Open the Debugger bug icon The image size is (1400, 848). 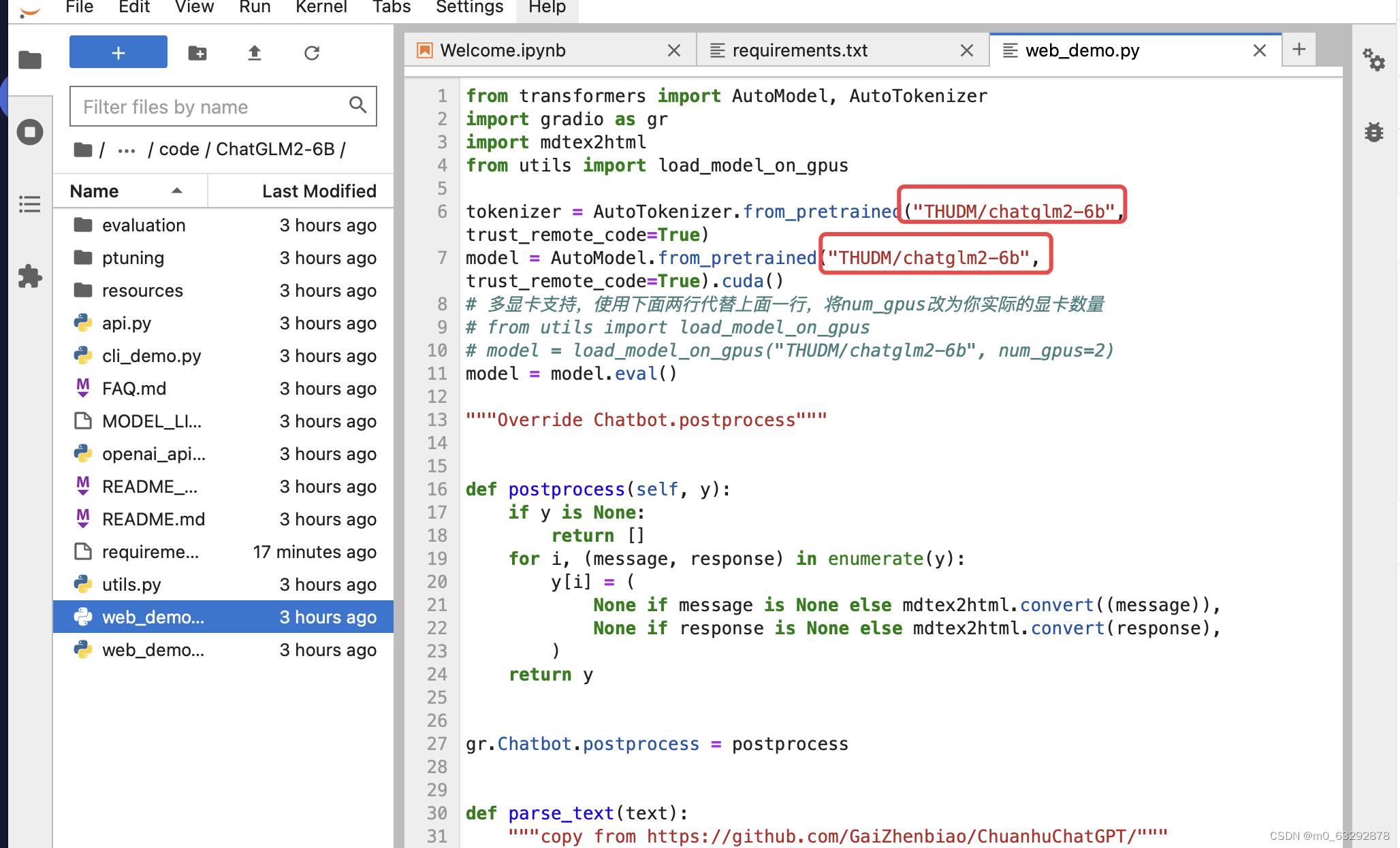(x=1374, y=132)
